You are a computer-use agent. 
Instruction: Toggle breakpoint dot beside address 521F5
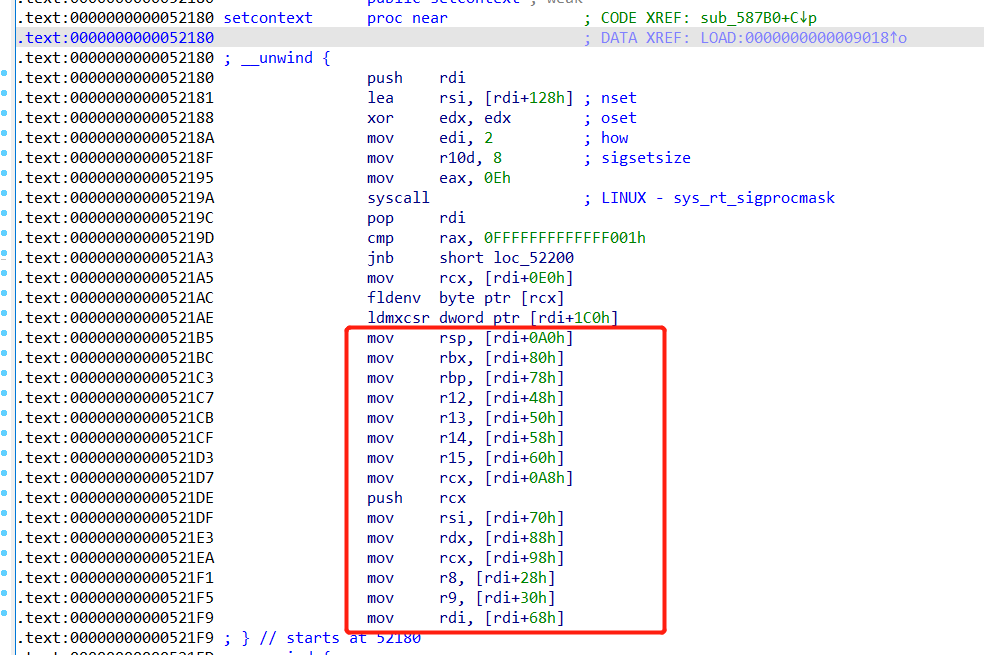[4, 593]
